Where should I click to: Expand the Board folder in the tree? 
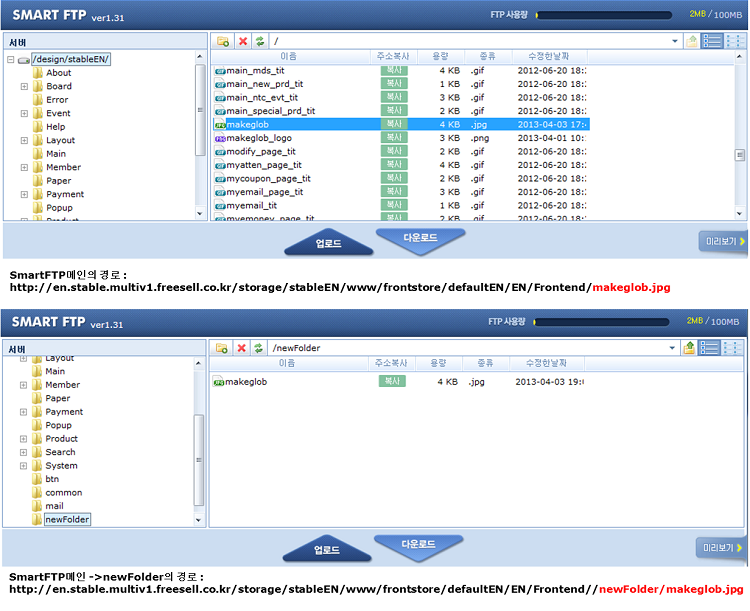[x=24, y=86]
